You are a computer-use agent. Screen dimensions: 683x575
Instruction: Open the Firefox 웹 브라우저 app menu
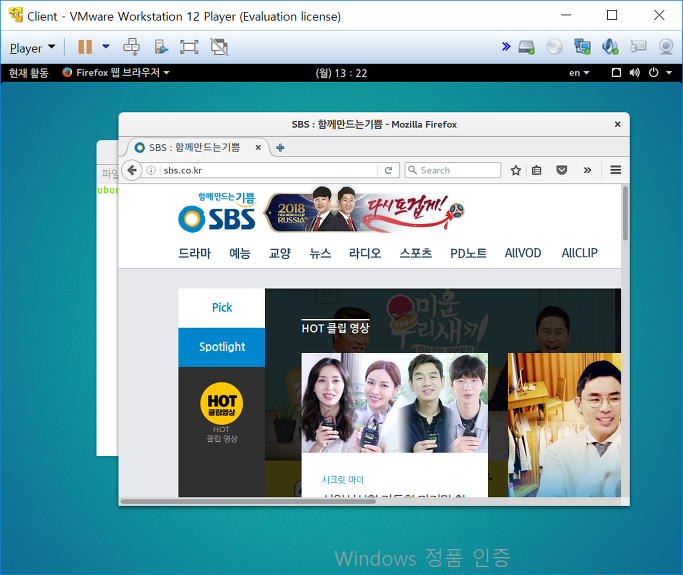click(x=116, y=72)
